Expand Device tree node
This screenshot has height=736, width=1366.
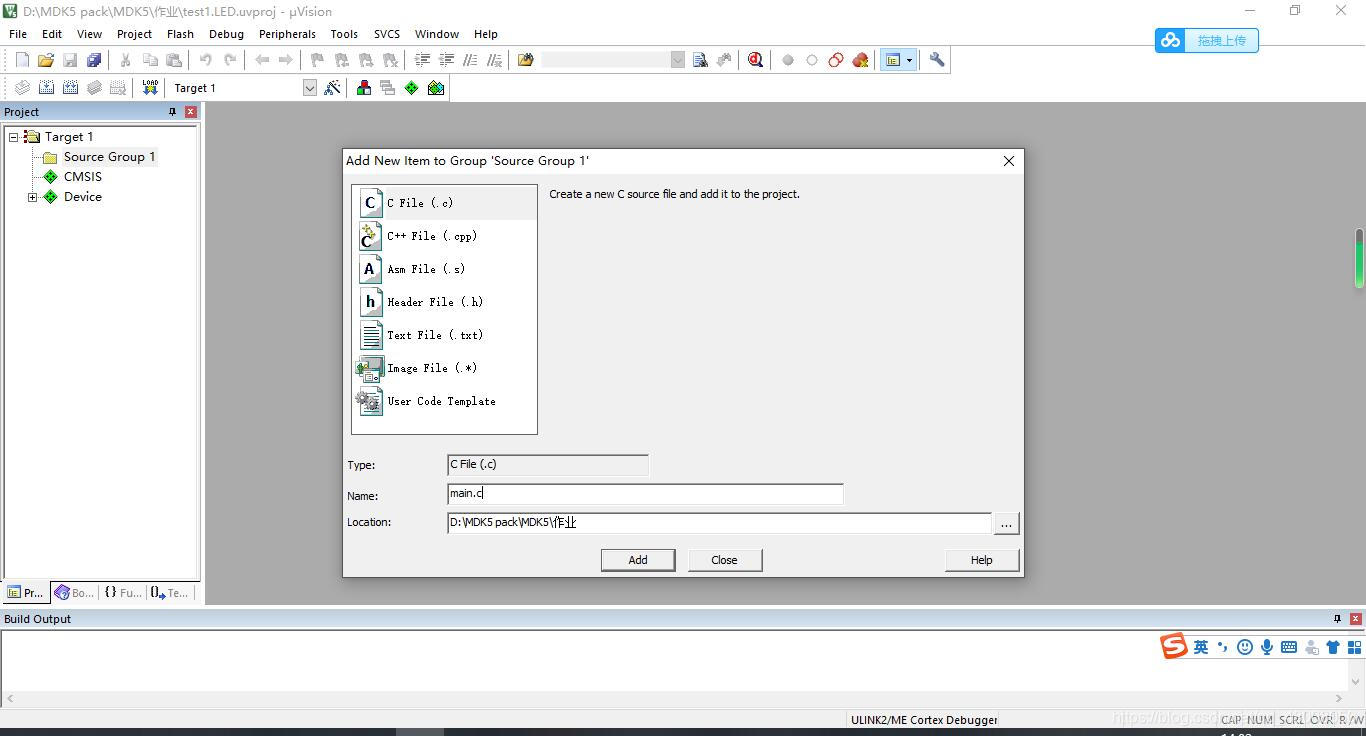pyautogui.click(x=33, y=197)
